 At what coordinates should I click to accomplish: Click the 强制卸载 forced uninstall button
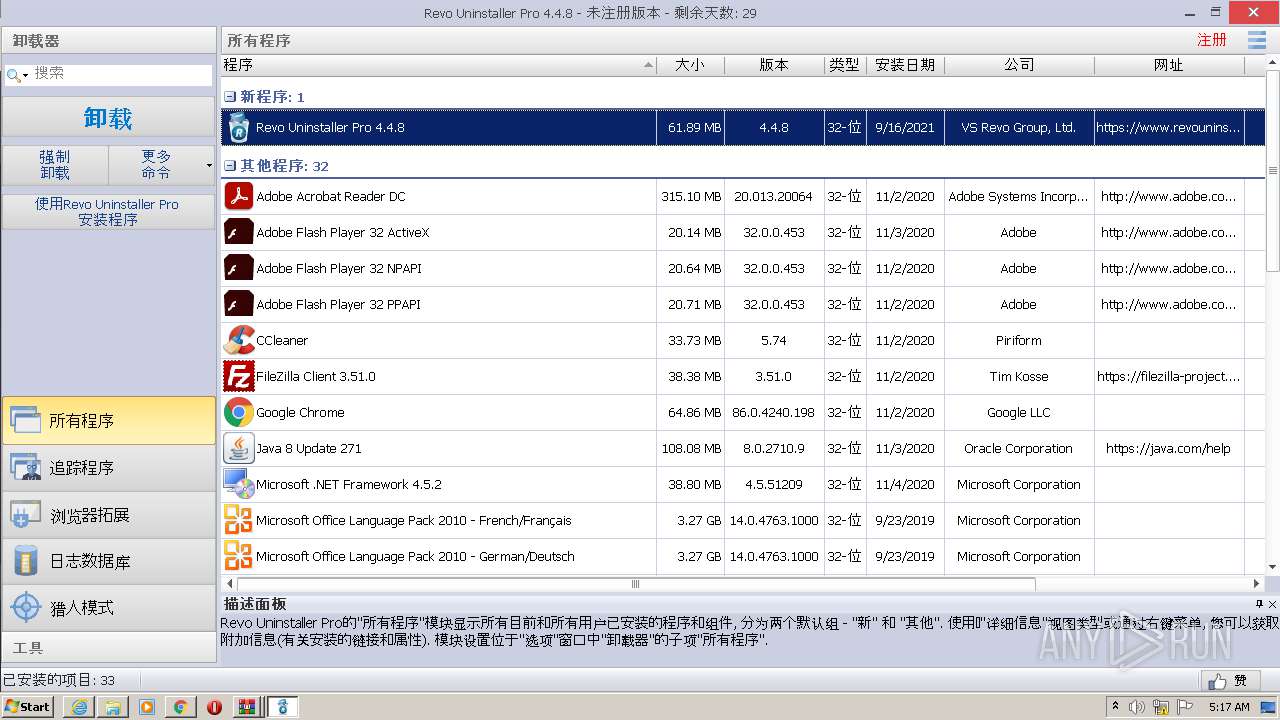pyautogui.click(x=55, y=165)
